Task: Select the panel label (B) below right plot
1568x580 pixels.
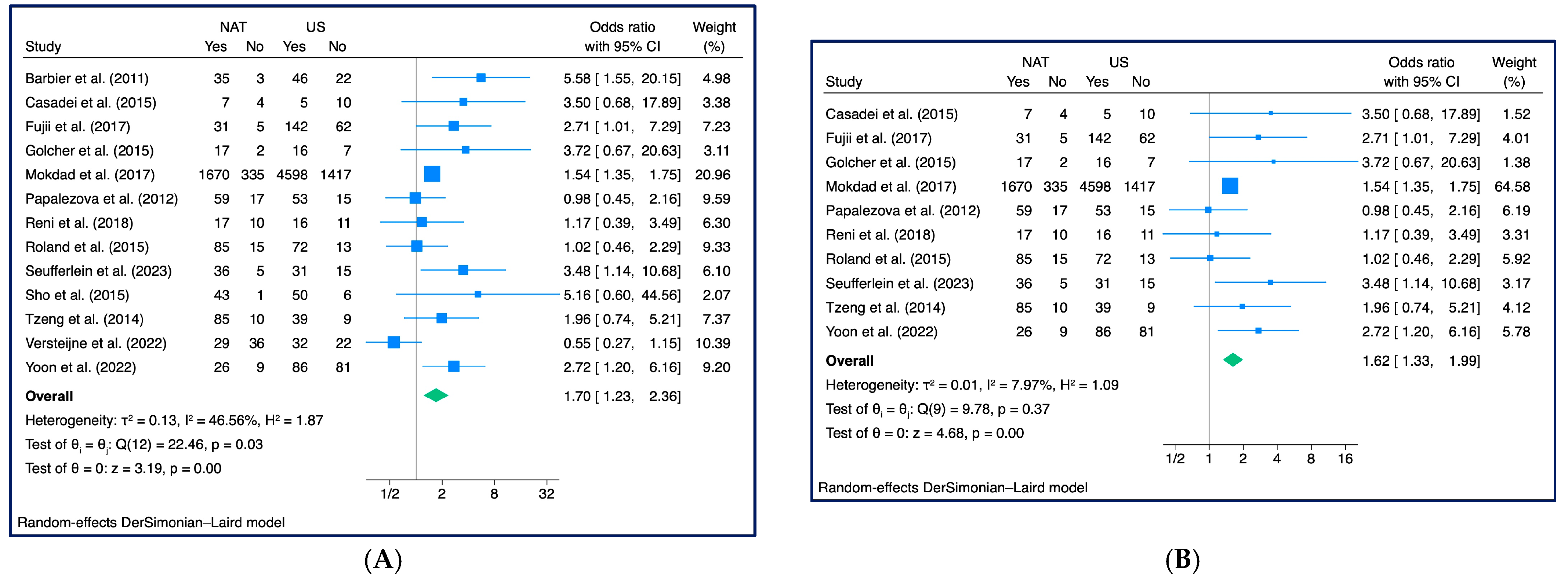Action: pyautogui.click(x=1182, y=559)
